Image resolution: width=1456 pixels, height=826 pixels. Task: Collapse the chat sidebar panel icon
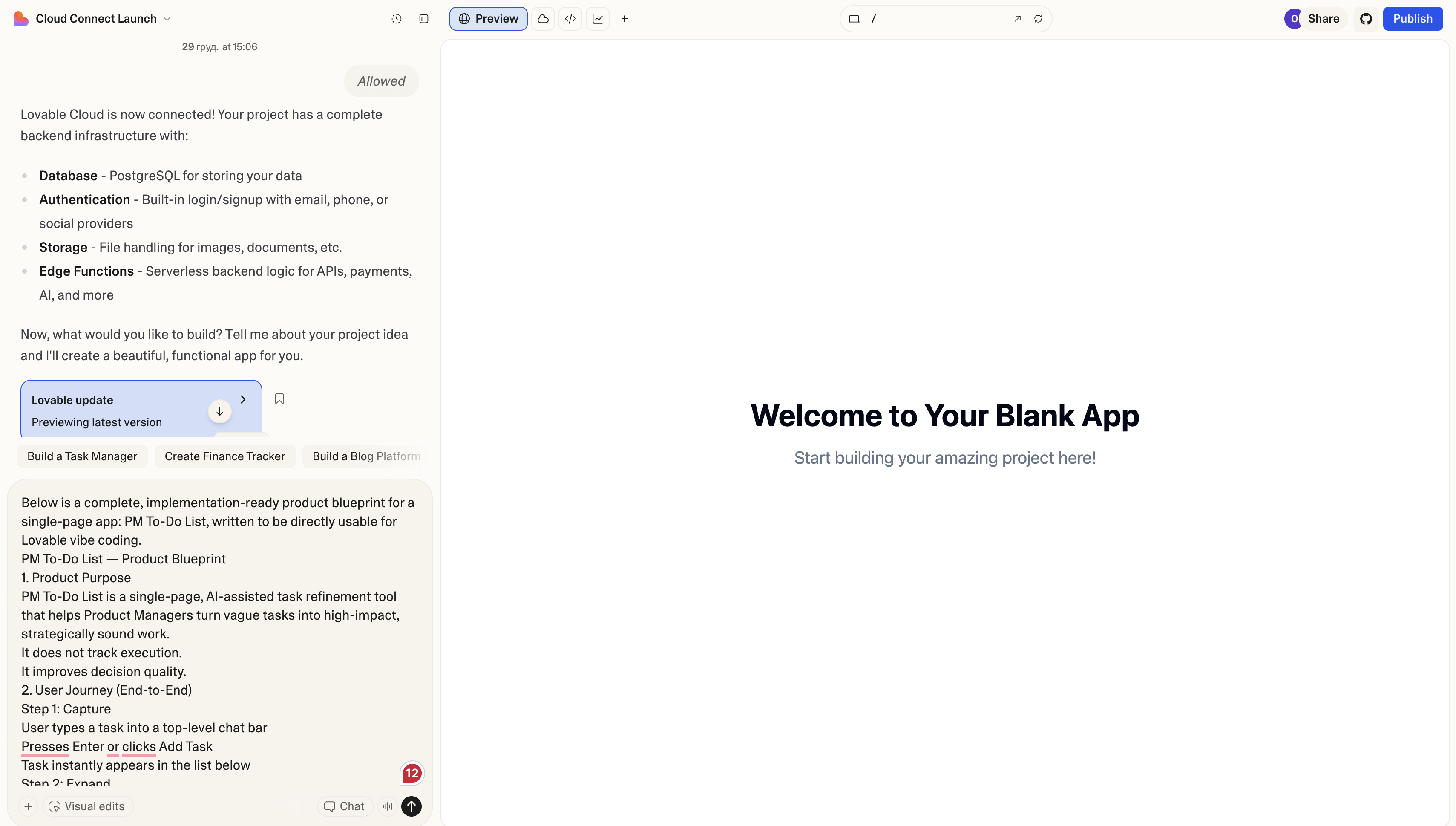(x=423, y=19)
